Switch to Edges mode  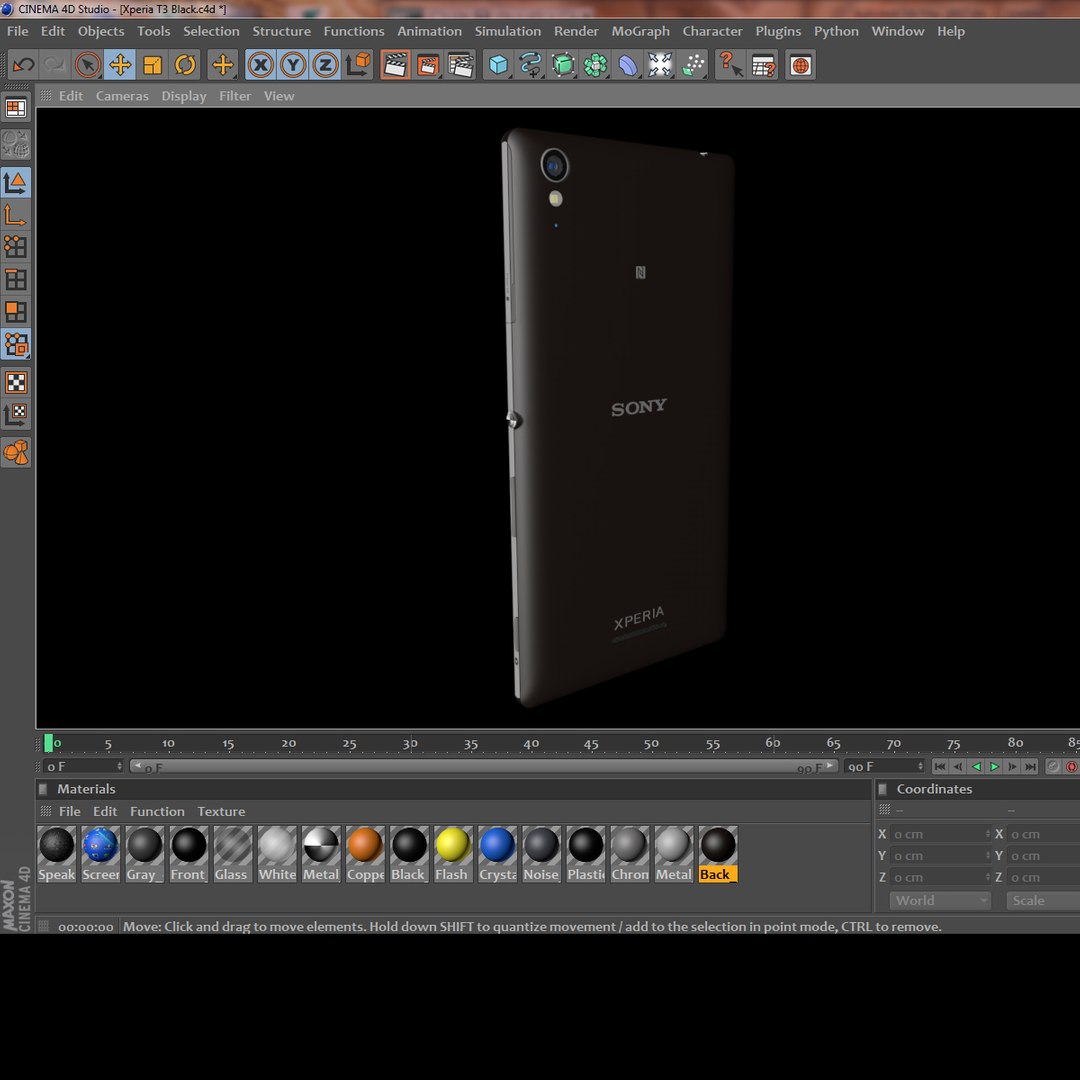[x=16, y=280]
